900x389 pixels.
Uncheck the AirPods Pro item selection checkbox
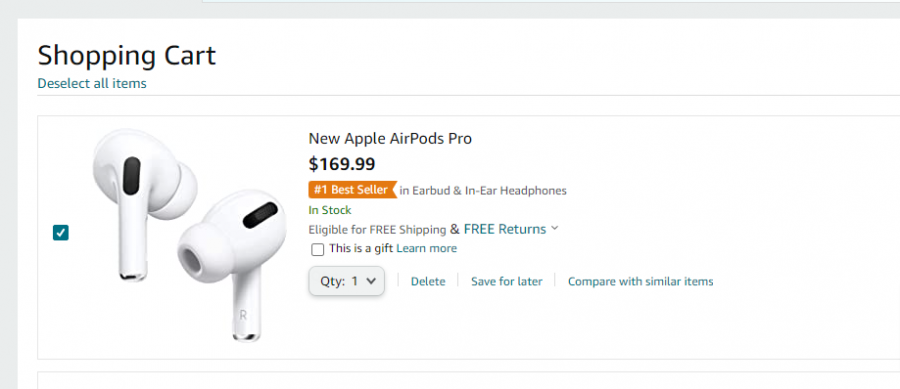pos(60,232)
